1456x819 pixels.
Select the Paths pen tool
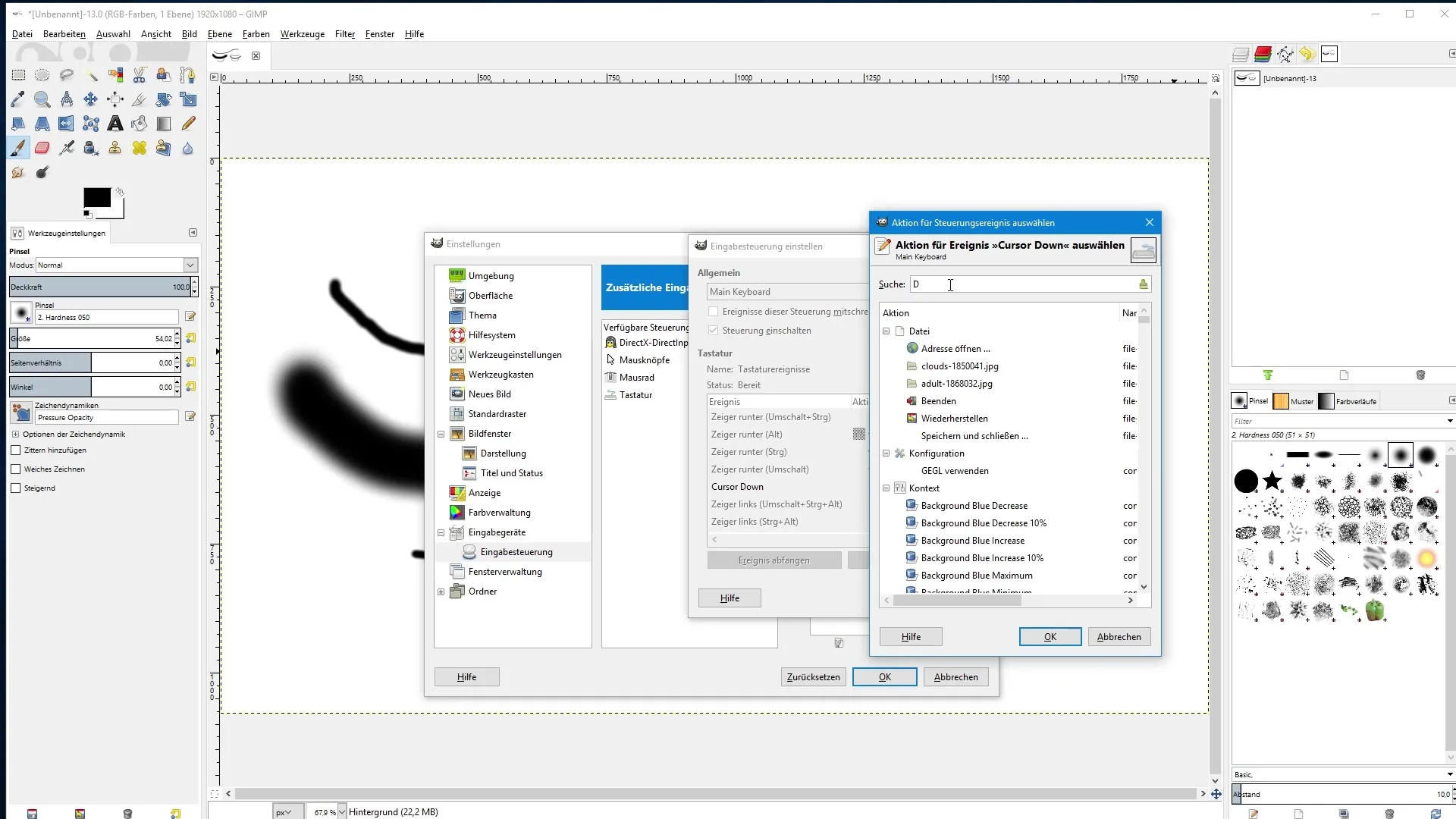[x=188, y=75]
